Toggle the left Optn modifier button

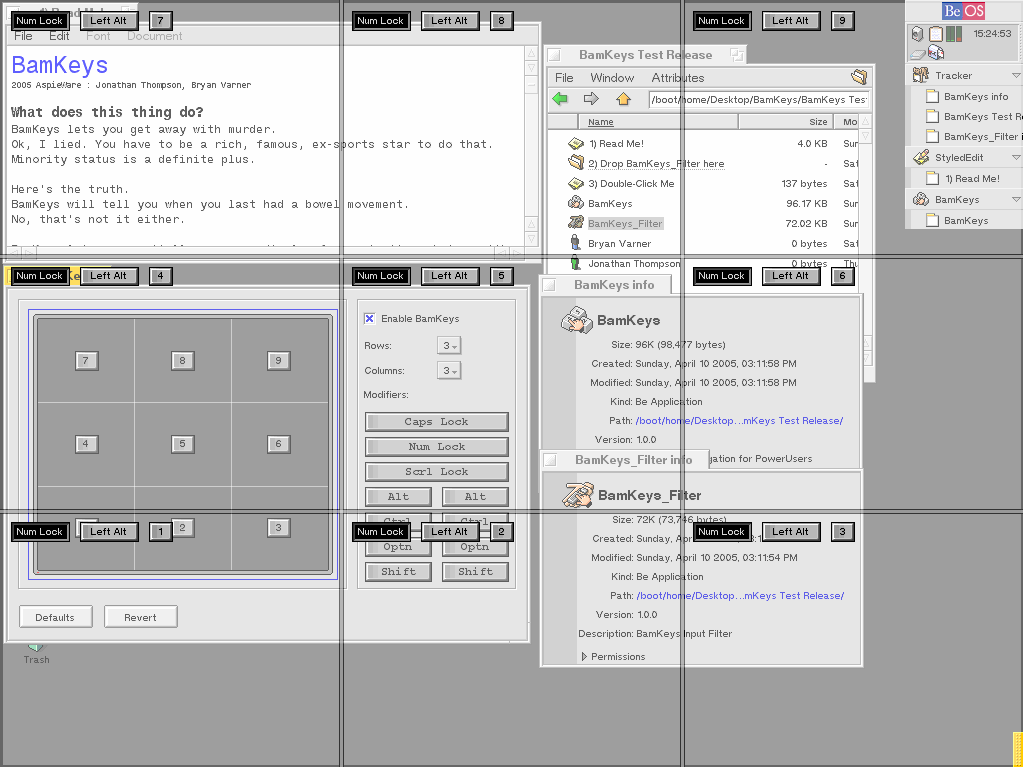(398, 547)
